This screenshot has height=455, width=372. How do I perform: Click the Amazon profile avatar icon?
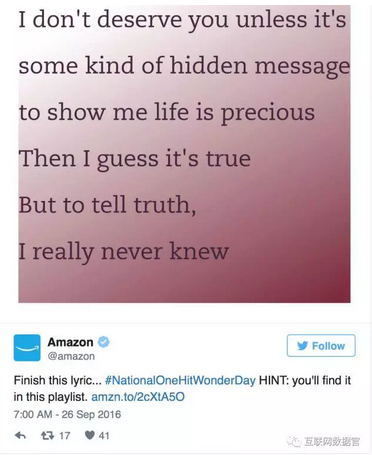click(x=27, y=348)
